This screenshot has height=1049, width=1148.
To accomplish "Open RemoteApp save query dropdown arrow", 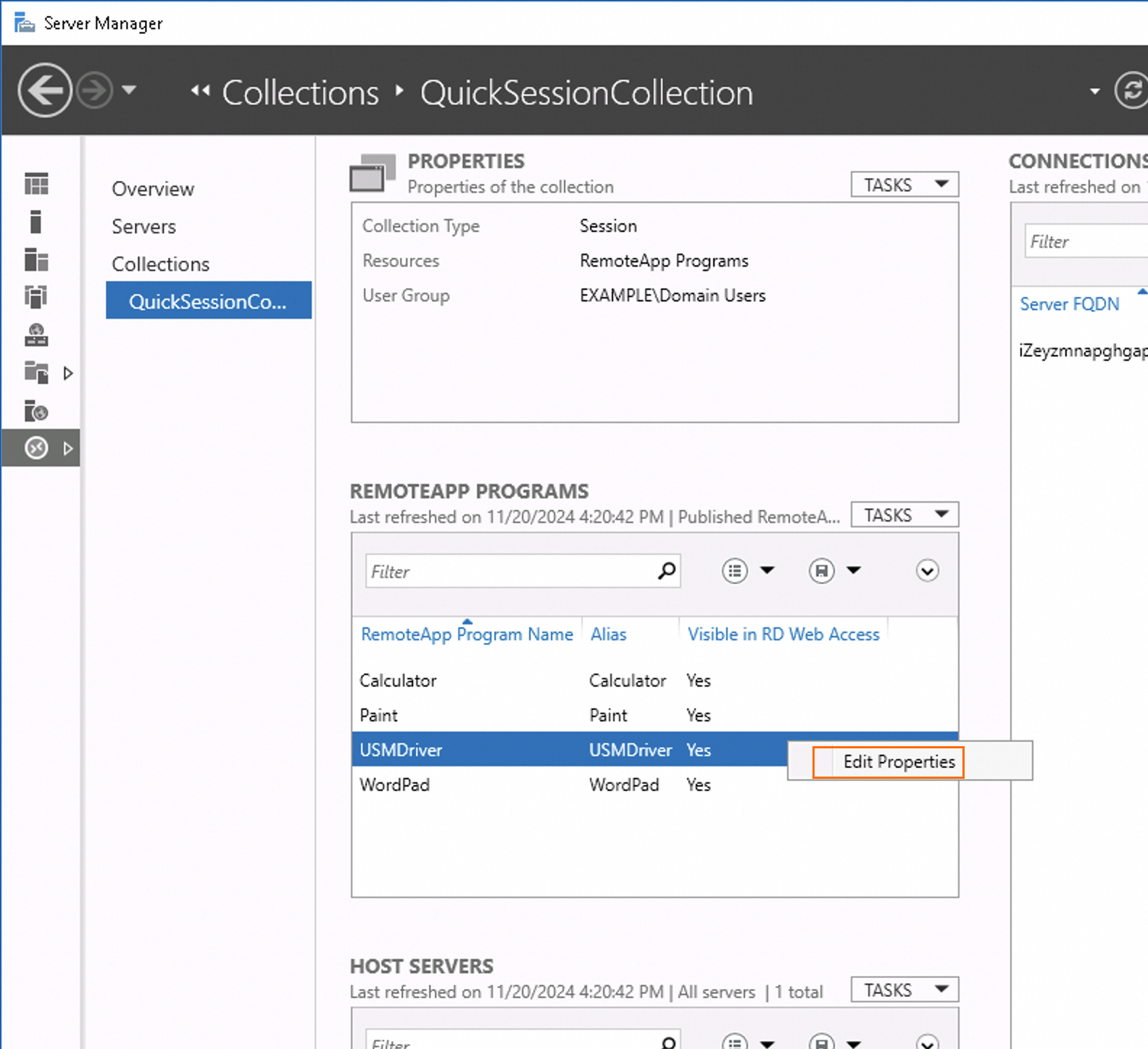I will pos(854,570).
